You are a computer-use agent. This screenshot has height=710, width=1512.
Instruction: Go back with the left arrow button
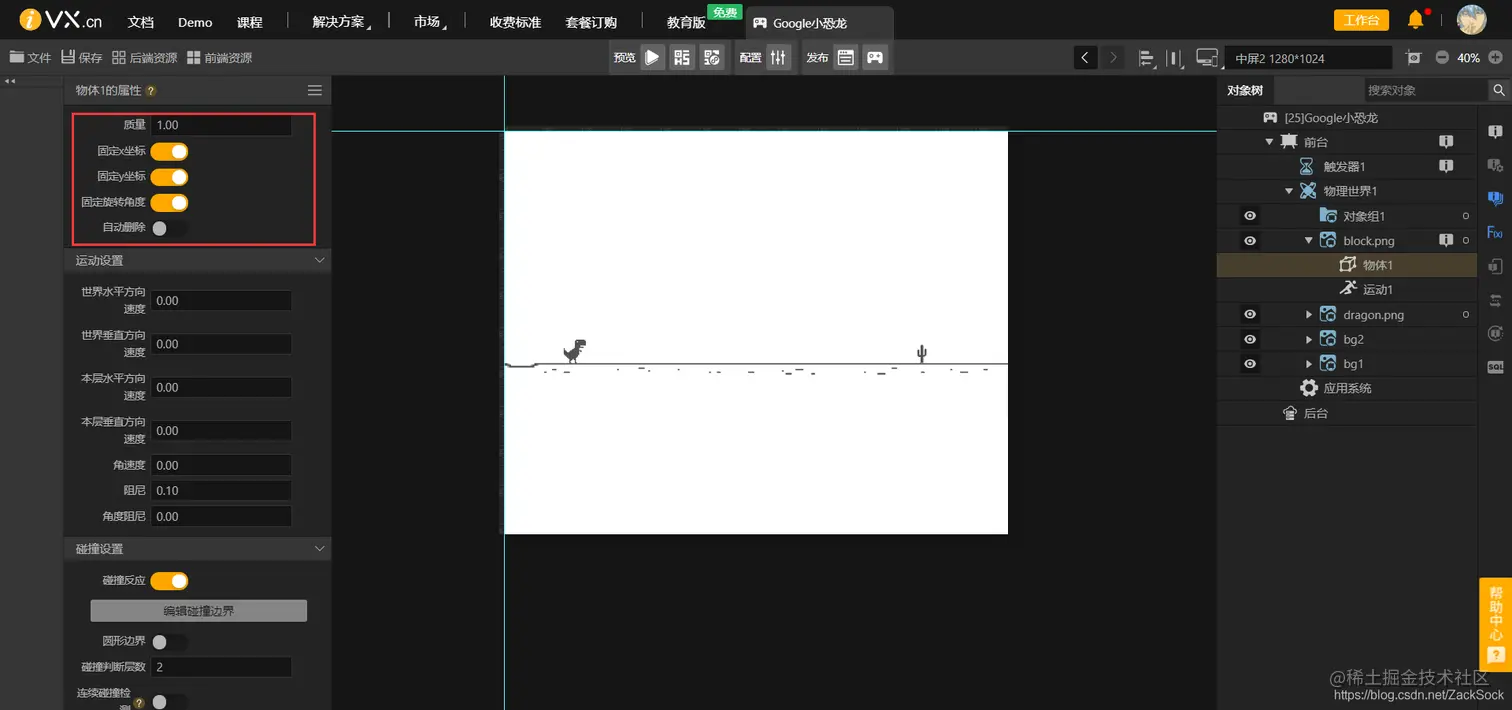click(1086, 58)
